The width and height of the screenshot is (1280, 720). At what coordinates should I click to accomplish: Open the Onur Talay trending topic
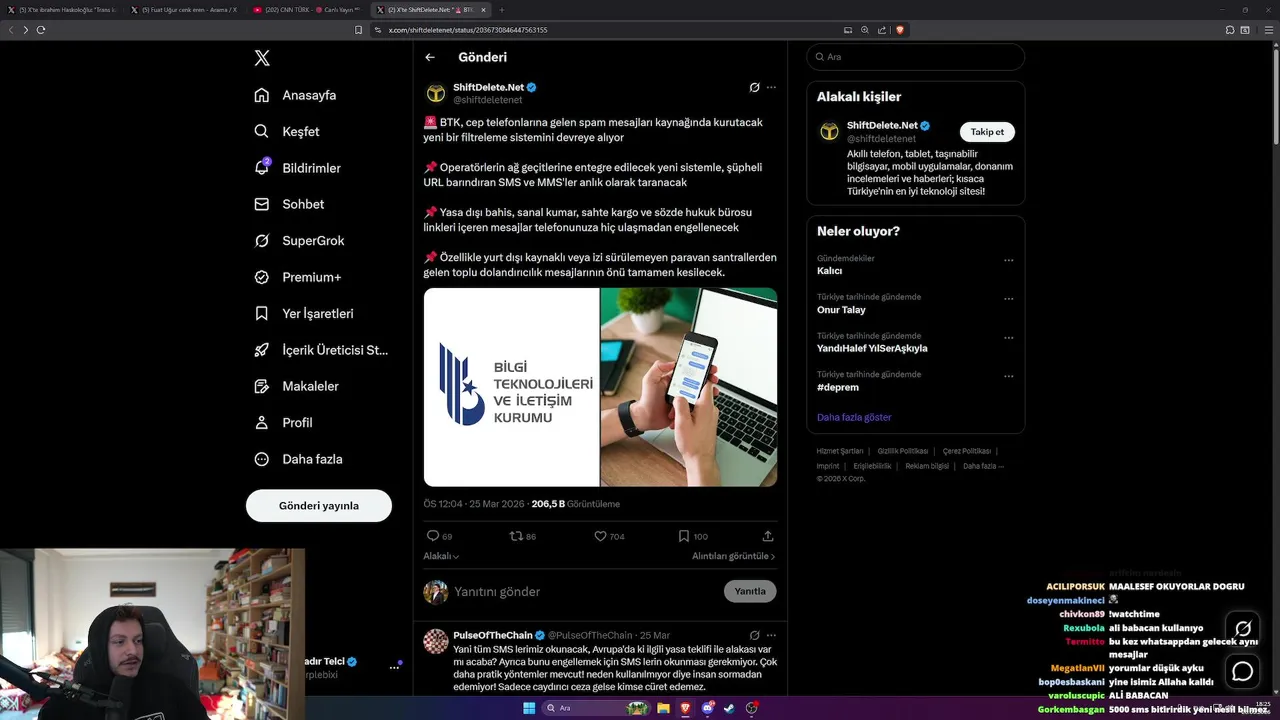[841, 310]
